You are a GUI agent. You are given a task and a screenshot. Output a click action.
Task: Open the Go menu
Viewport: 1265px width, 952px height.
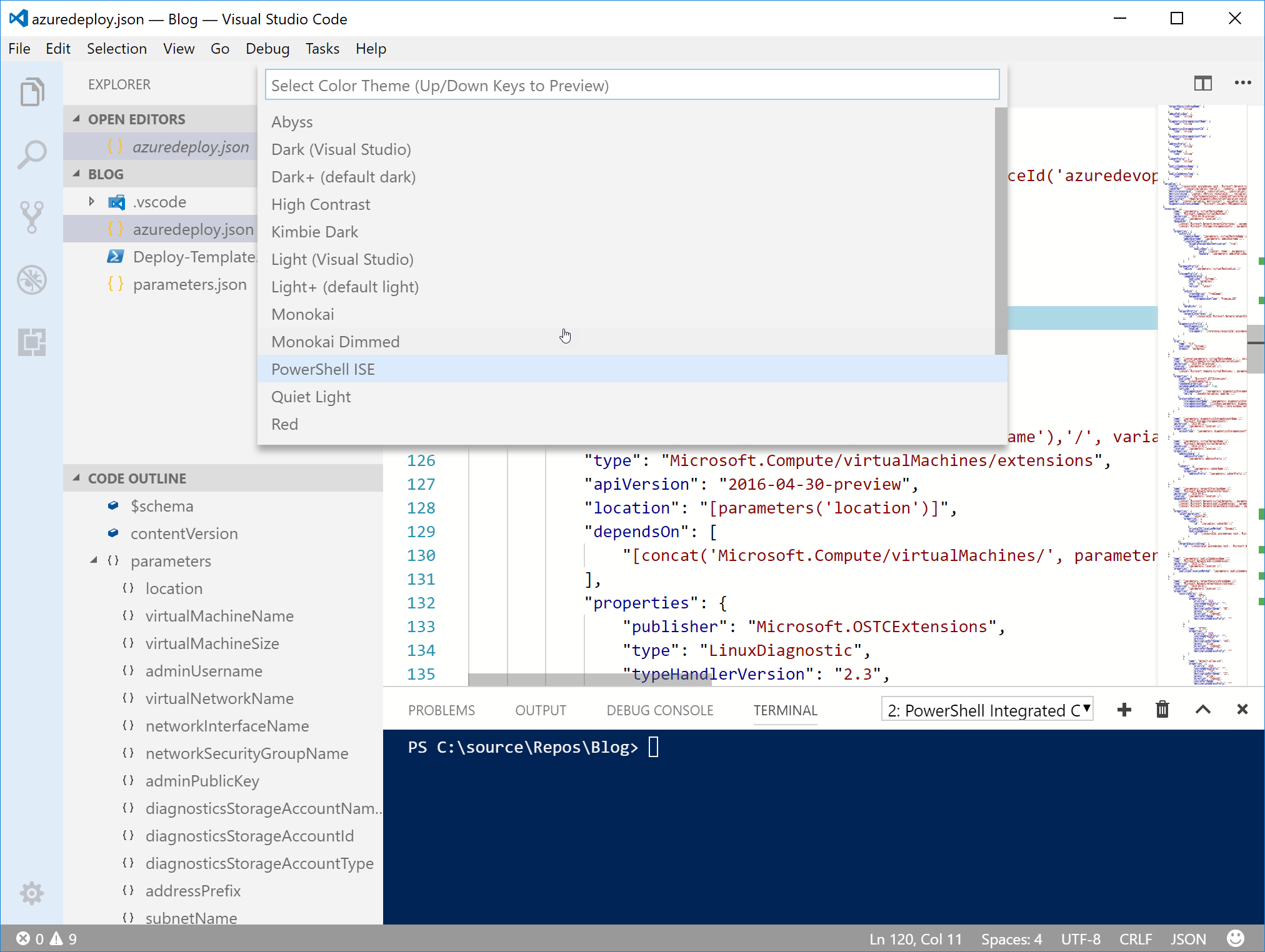point(220,49)
